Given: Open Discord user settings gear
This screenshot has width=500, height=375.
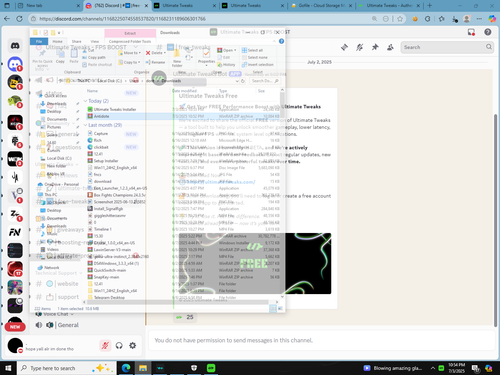Looking at the screenshot, I should tap(133, 346).
